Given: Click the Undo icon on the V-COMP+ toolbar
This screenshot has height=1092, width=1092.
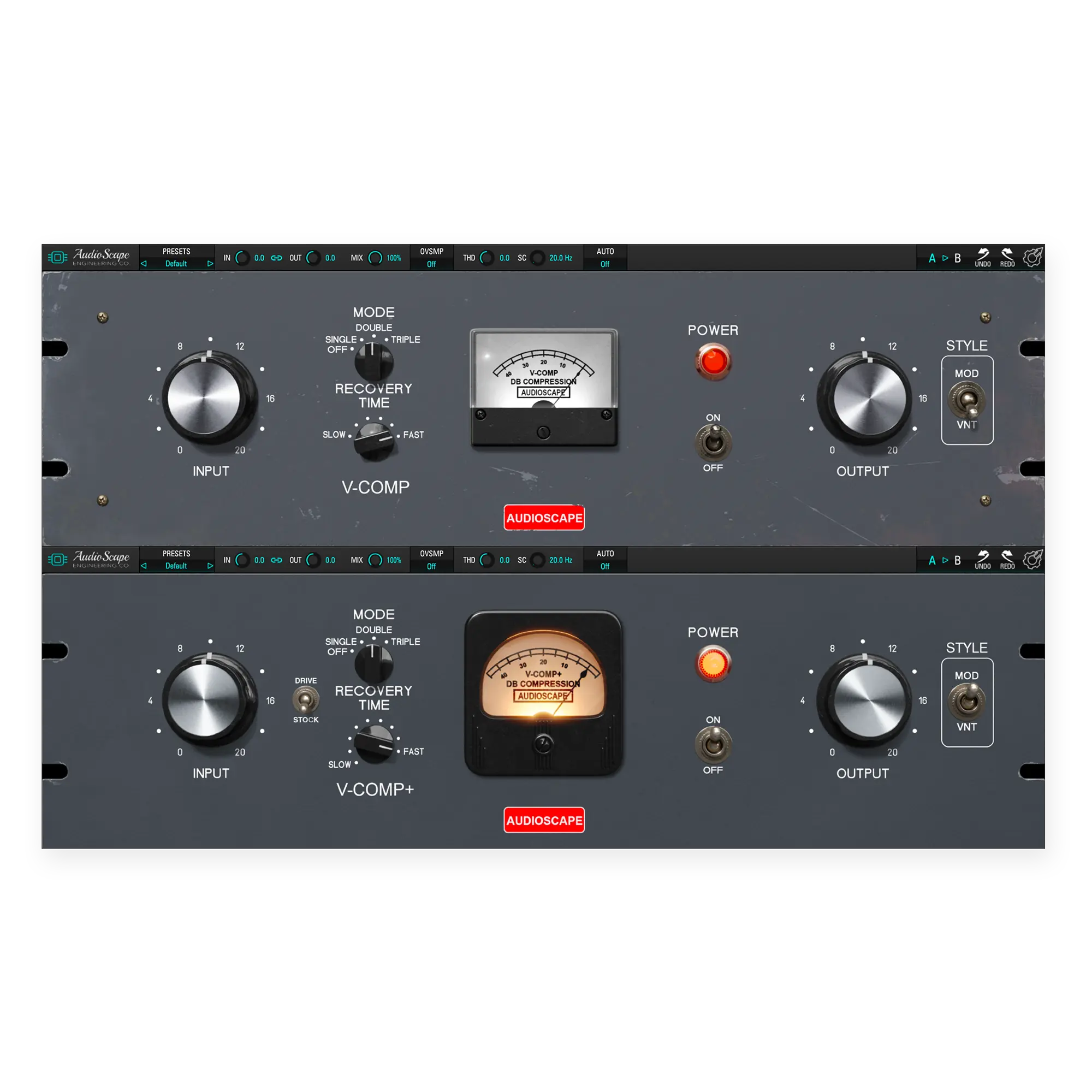Looking at the screenshot, I should [x=983, y=560].
